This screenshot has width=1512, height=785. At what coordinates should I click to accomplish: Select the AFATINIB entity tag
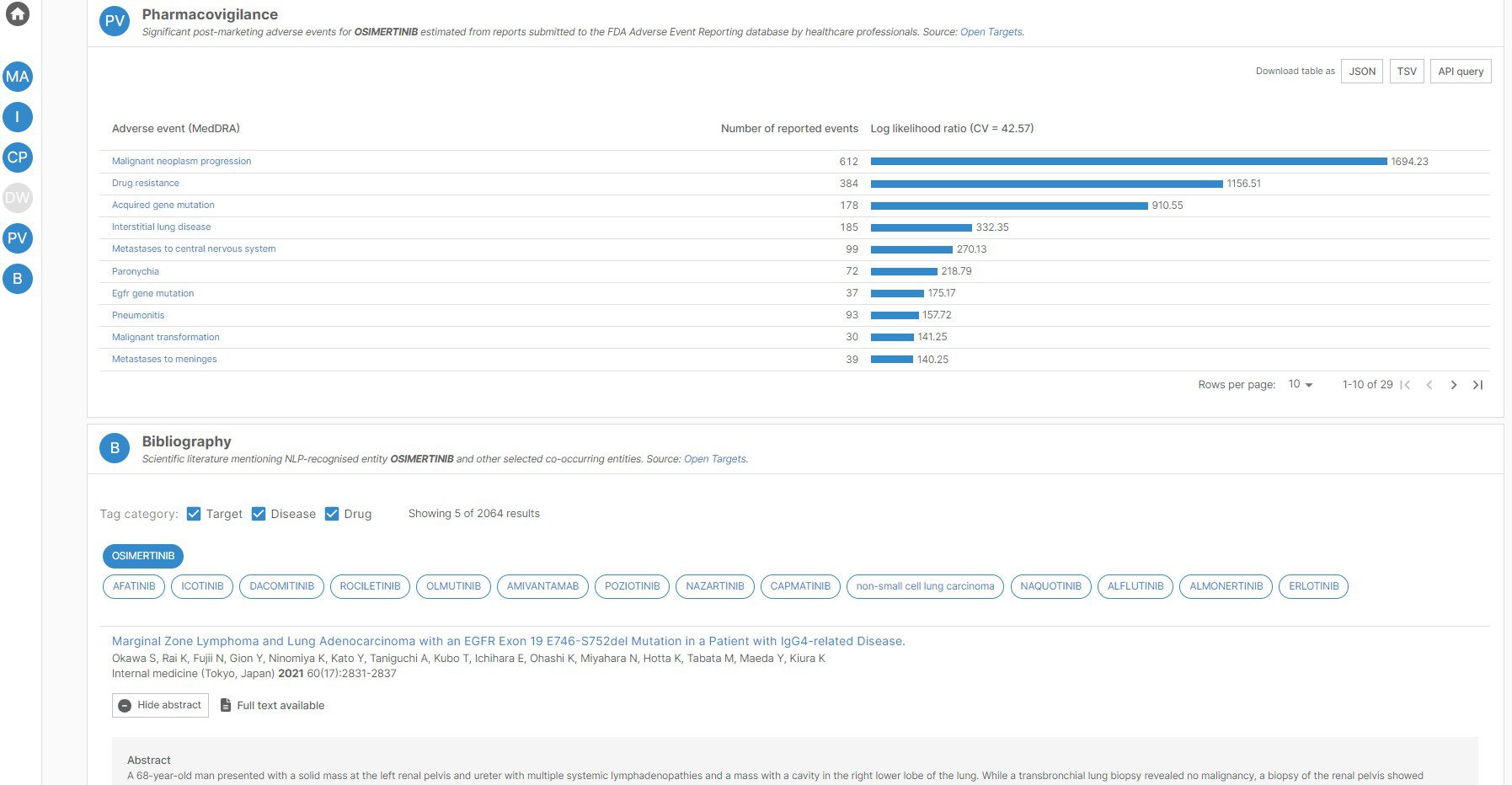(x=134, y=586)
